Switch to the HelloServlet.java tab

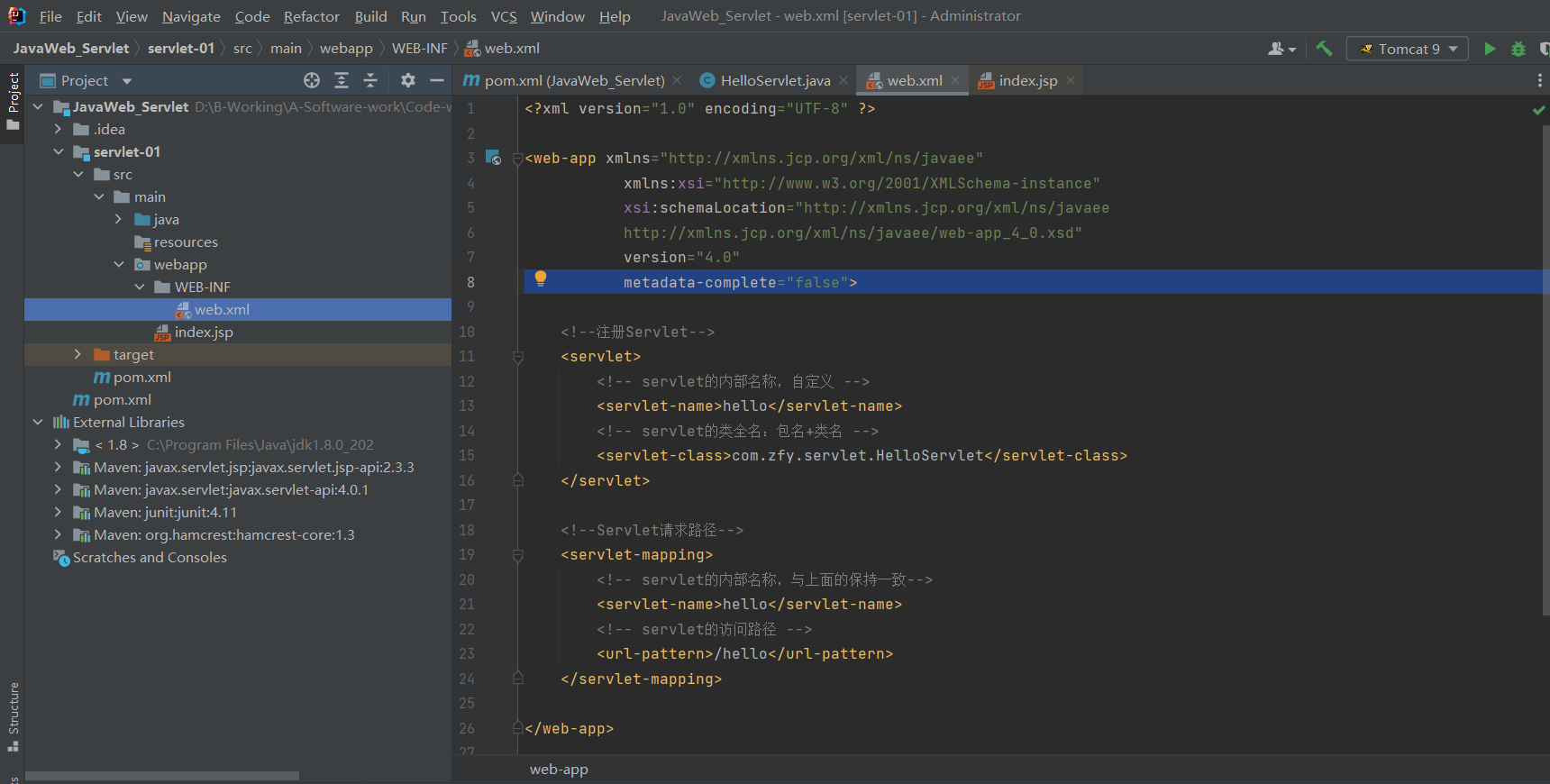(775, 80)
